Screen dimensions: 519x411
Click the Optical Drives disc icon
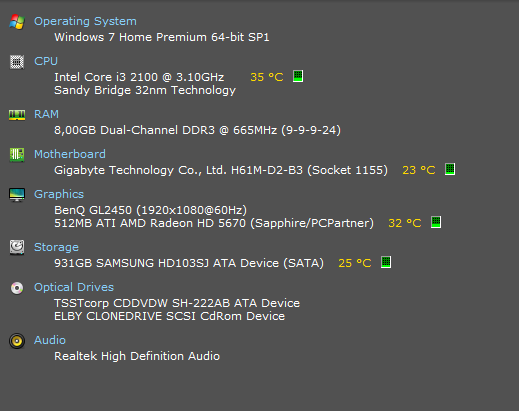[x=17, y=288]
